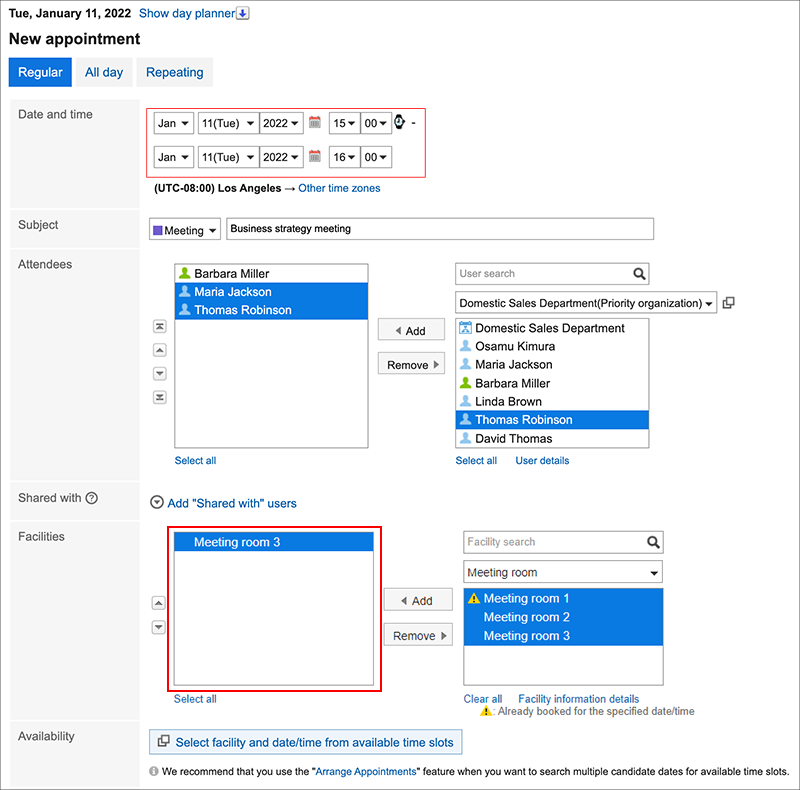Move selected attendees to top of list
The image size is (800, 790).
click(x=160, y=326)
